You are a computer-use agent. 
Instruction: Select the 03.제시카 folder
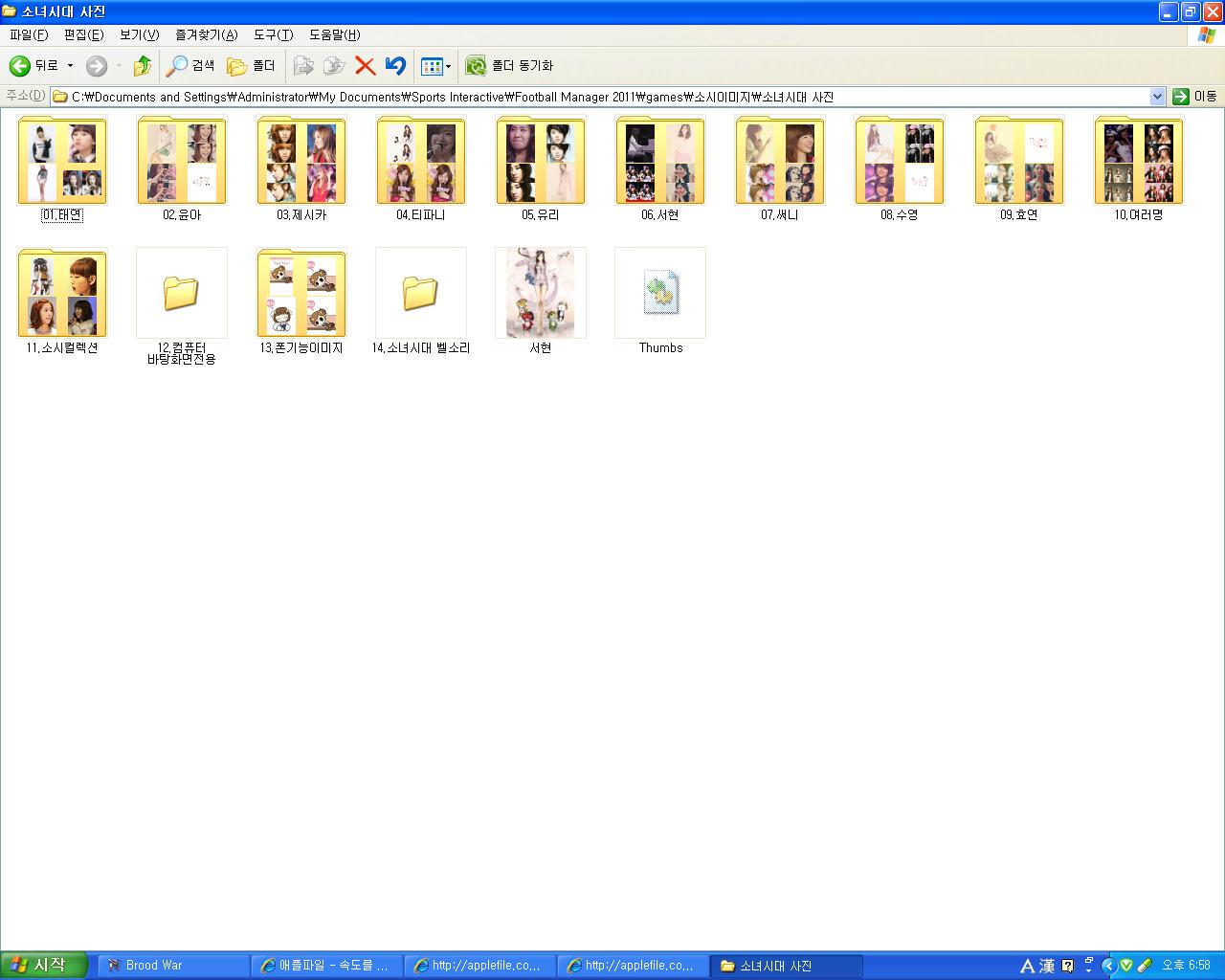click(x=301, y=161)
